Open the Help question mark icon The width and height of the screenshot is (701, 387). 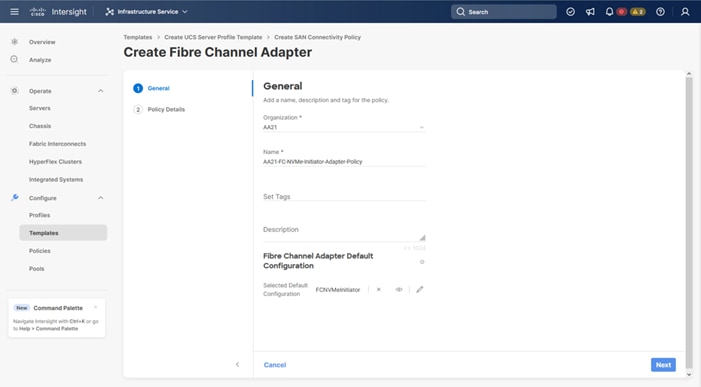click(660, 12)
